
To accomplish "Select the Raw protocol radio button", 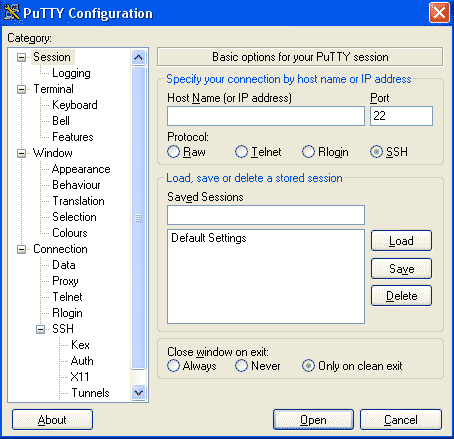I will (173, 152).
